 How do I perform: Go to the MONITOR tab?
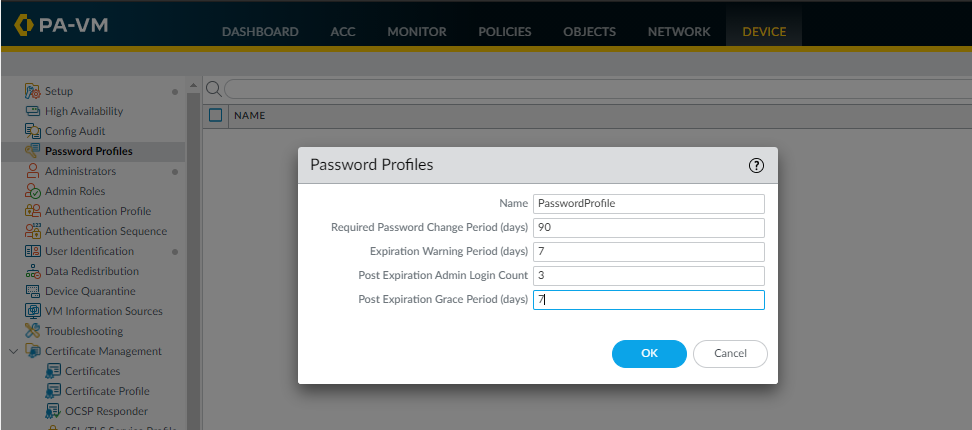click(417, 31)
